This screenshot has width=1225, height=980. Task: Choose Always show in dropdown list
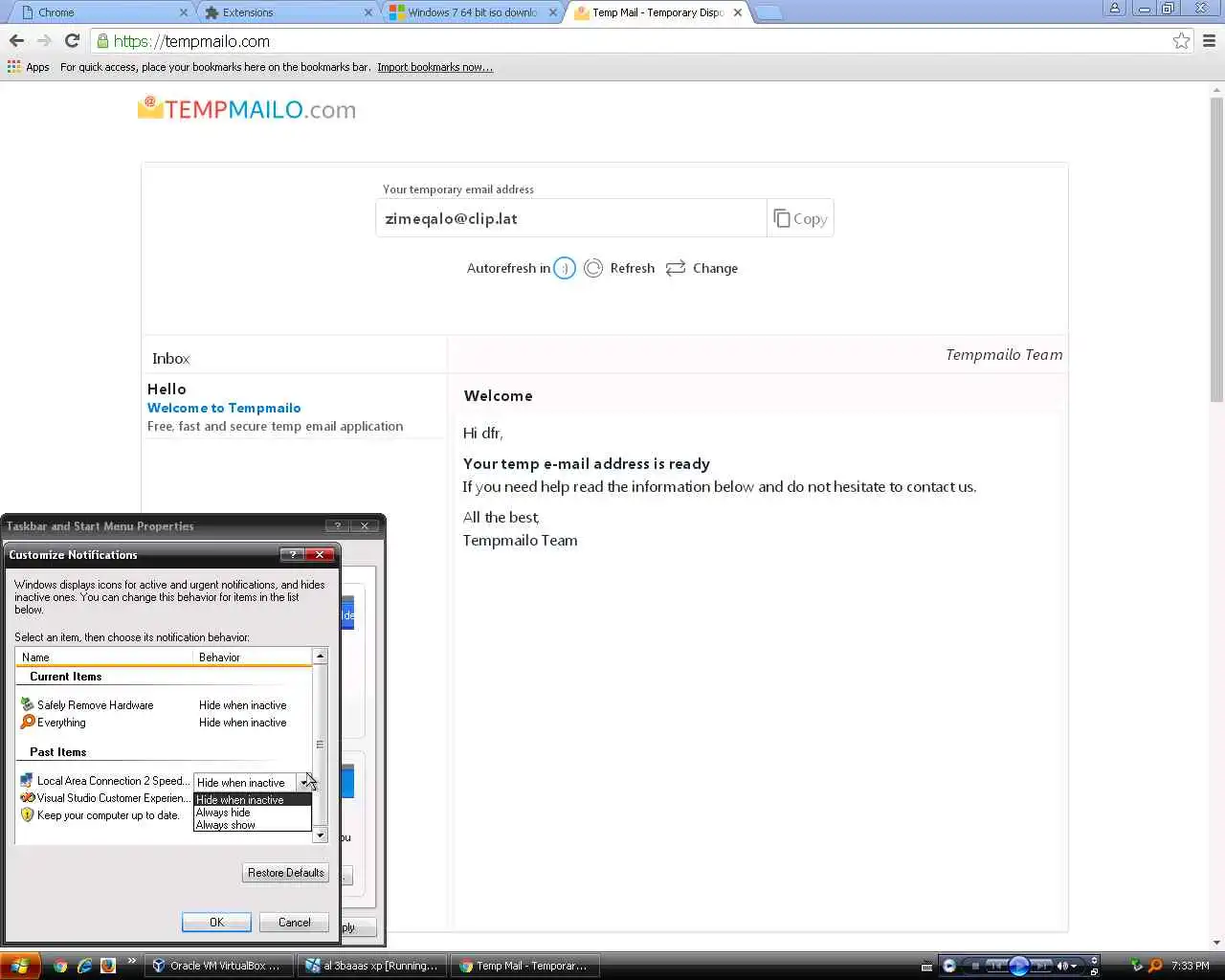(x=253, y=824)
